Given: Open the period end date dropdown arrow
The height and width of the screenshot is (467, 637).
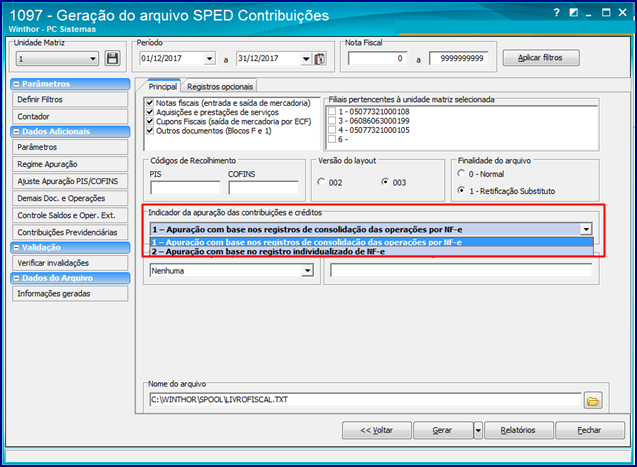Looking at the screenshot, I should tap(306, 59).
